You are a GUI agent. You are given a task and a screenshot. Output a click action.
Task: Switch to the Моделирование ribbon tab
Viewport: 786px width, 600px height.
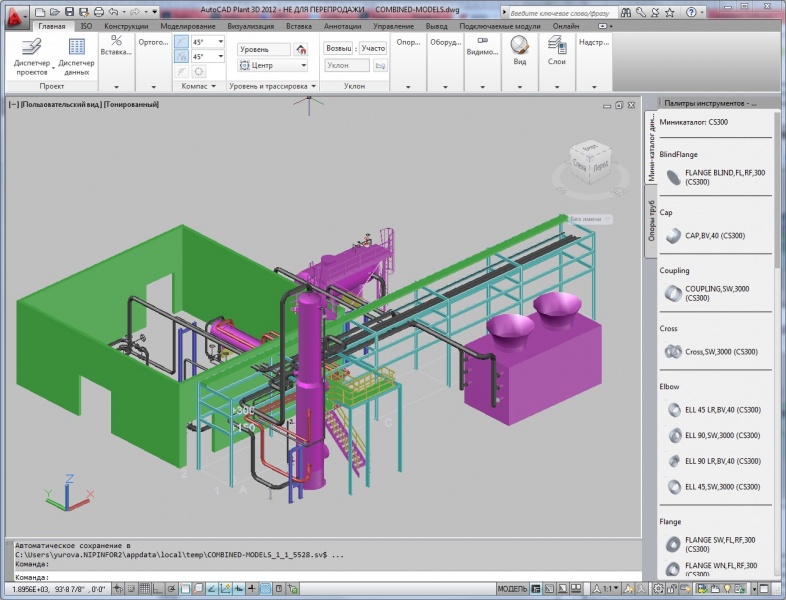click(188, 26)
